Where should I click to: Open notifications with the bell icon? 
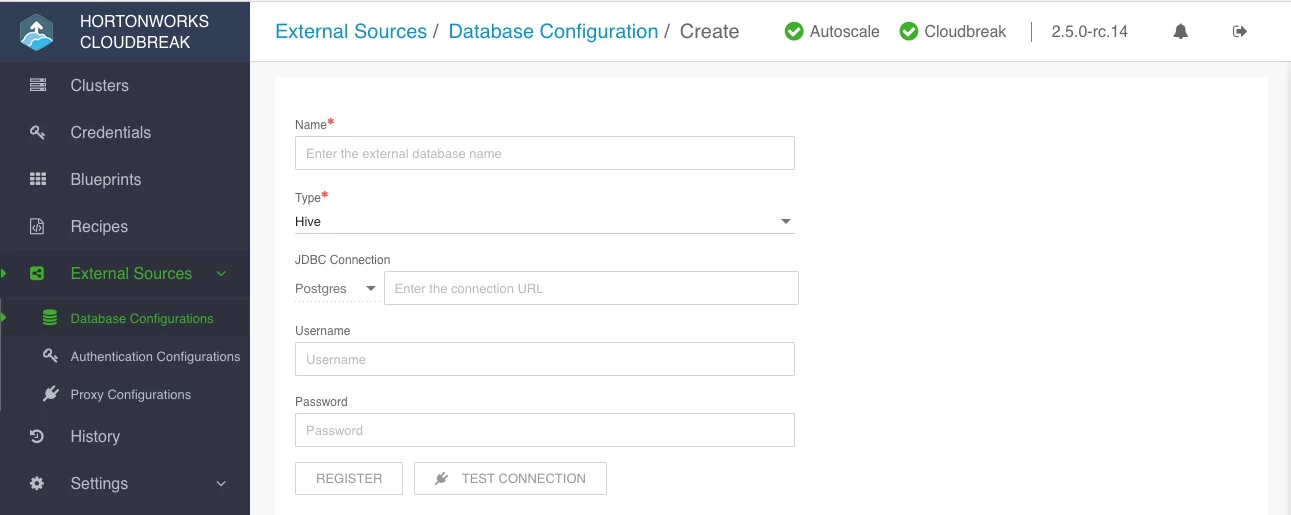(1181, 31)
